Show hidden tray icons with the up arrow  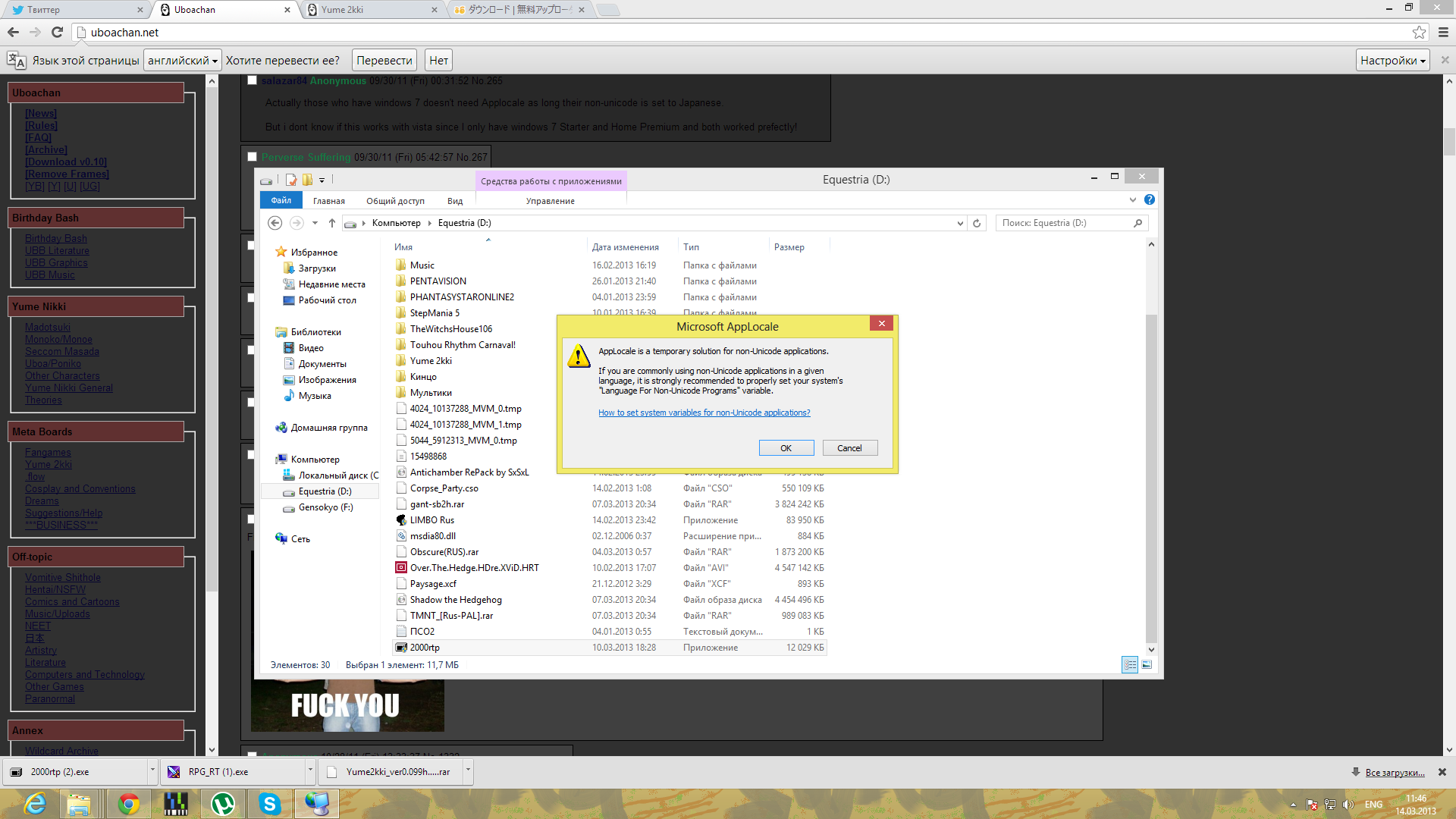point(1293,805)
